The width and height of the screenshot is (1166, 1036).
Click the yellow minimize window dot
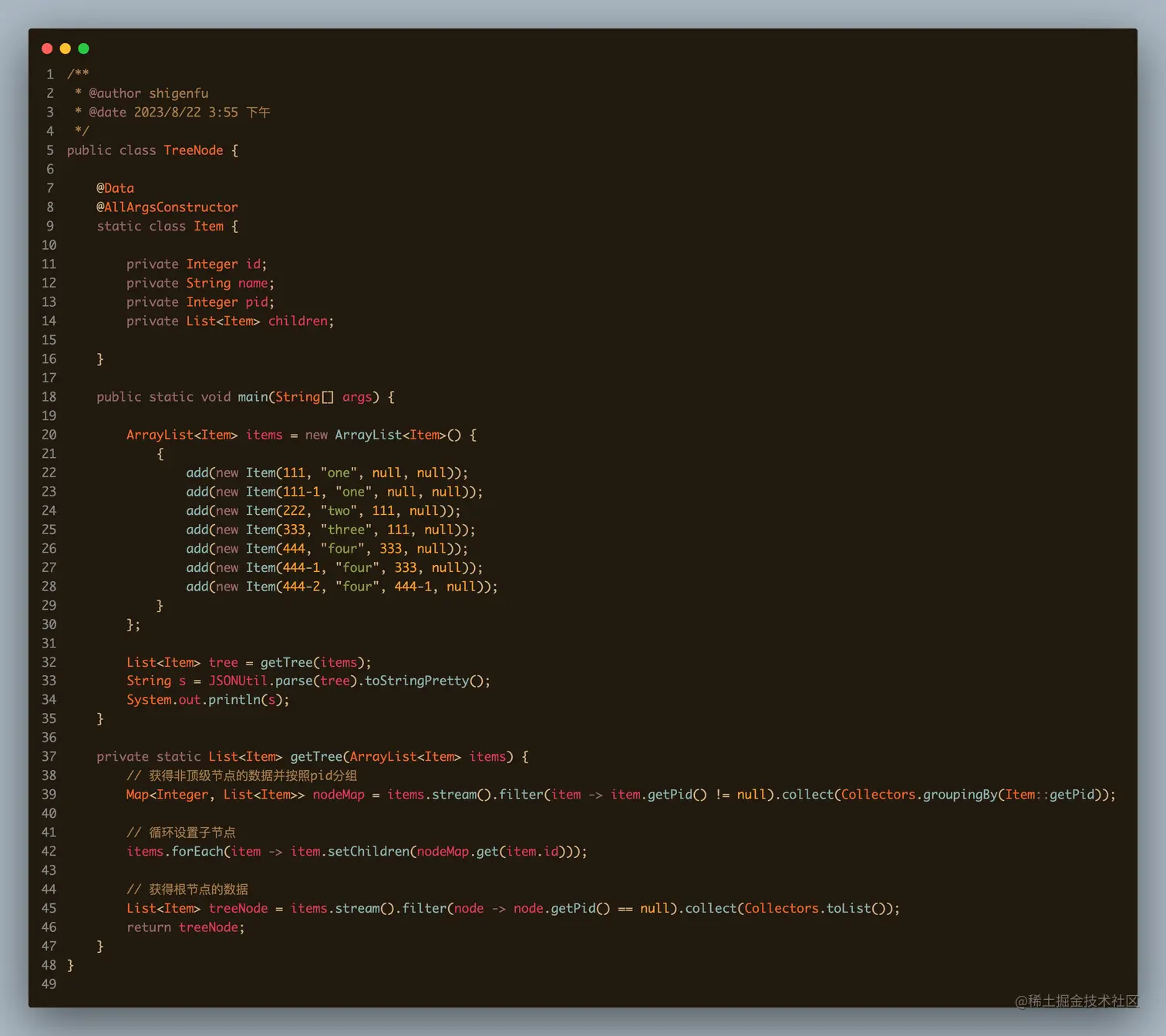tap(66, 49)
